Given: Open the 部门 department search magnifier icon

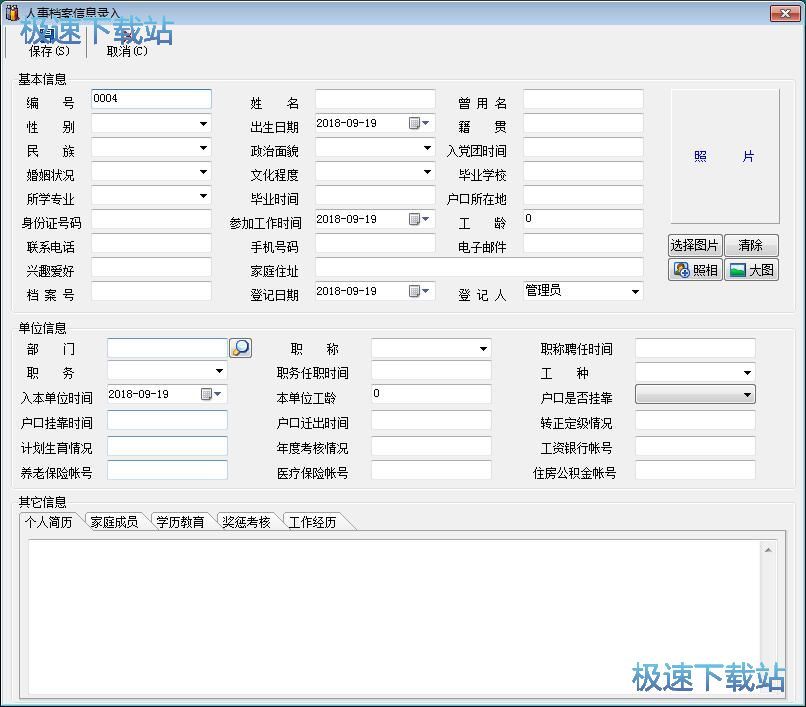Looking at the screenshot, I should point(238,348).
